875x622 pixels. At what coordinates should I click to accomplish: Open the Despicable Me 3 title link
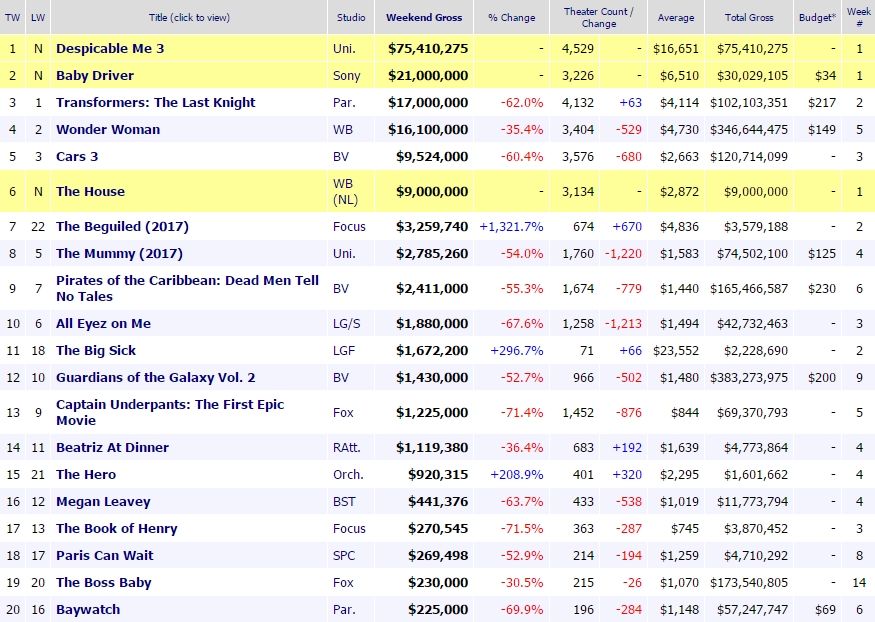[110, 49]
